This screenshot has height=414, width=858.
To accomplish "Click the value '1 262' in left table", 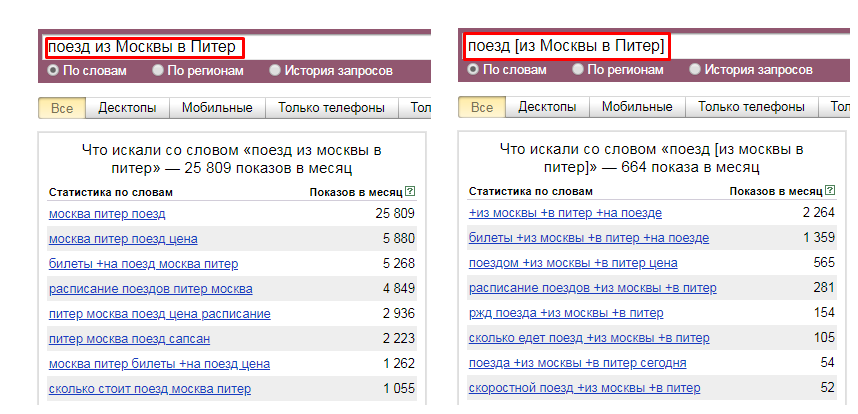I will (x=398, y=363).
